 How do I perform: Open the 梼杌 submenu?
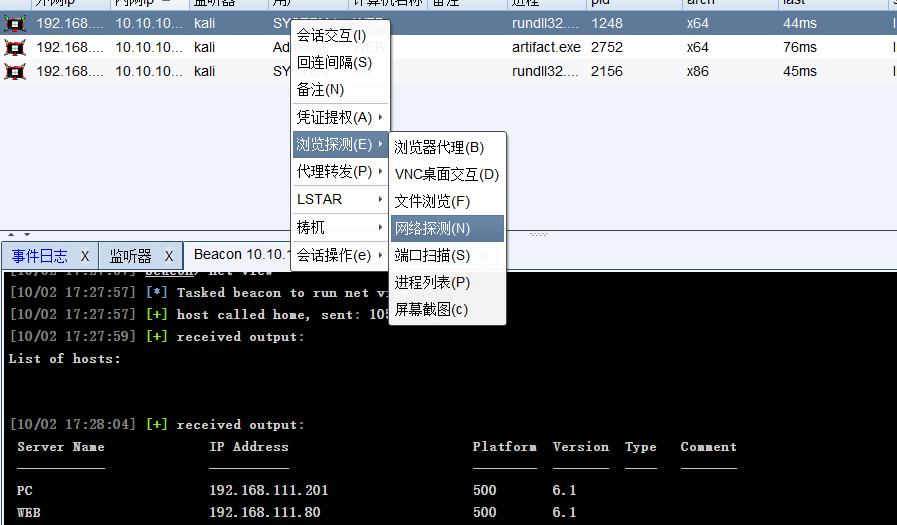340,227
